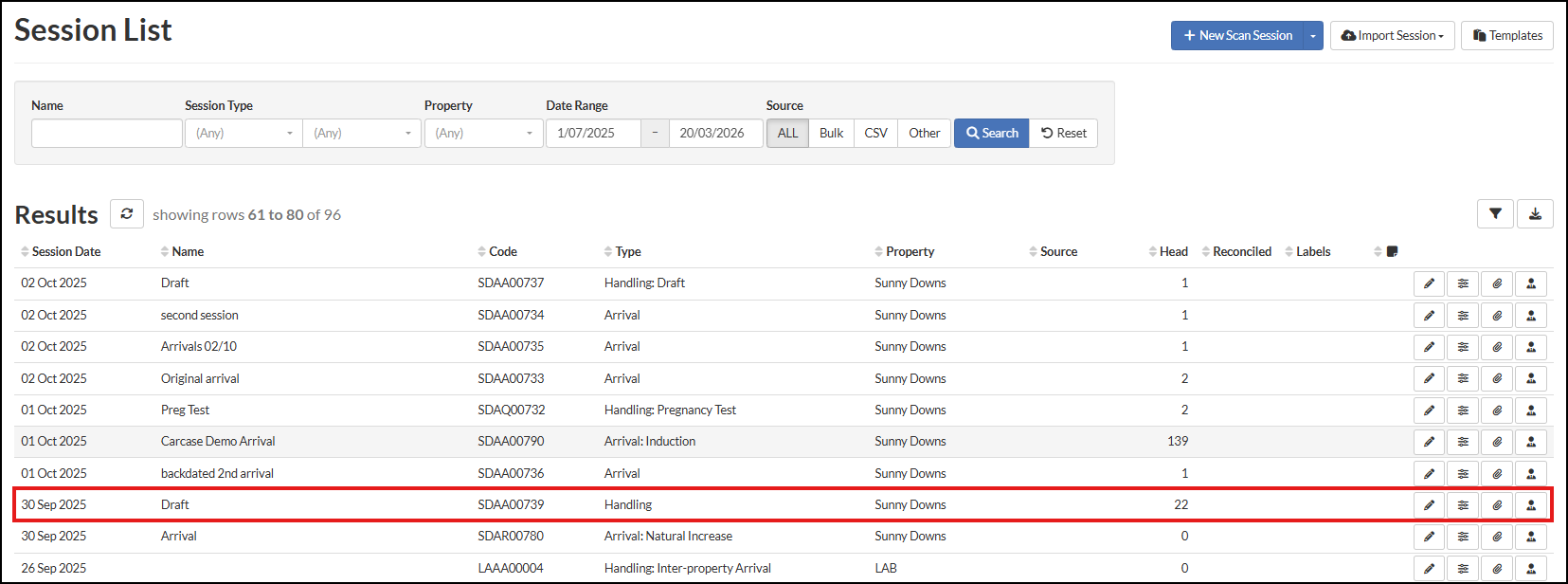1568x584 pixels.
Task: Select the Bulk source toggle
Action: (x=831, y=134)
